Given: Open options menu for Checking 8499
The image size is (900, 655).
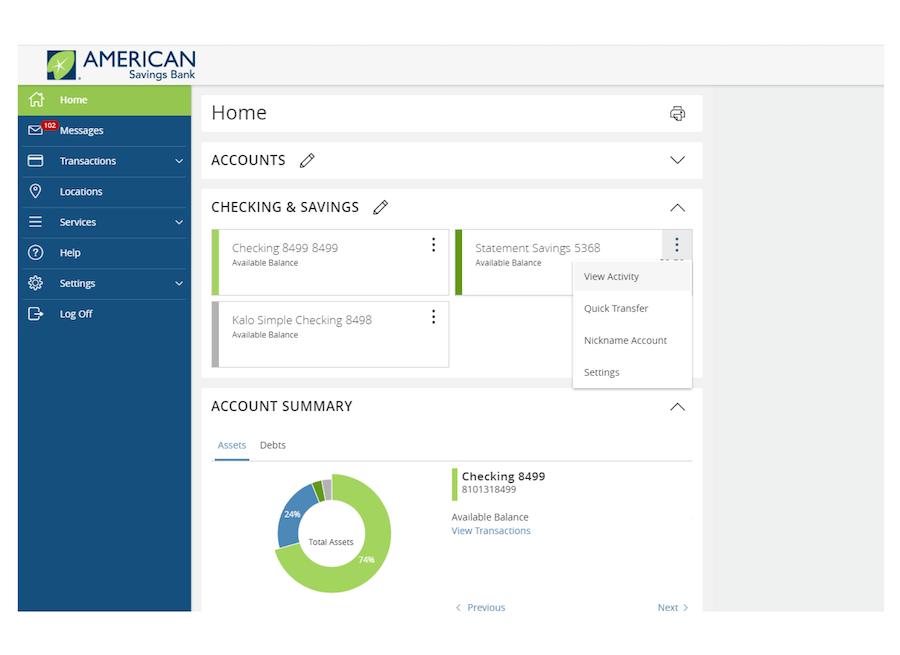Looking at the screenshot, I should pyautogui.click(x=433, y=245).
